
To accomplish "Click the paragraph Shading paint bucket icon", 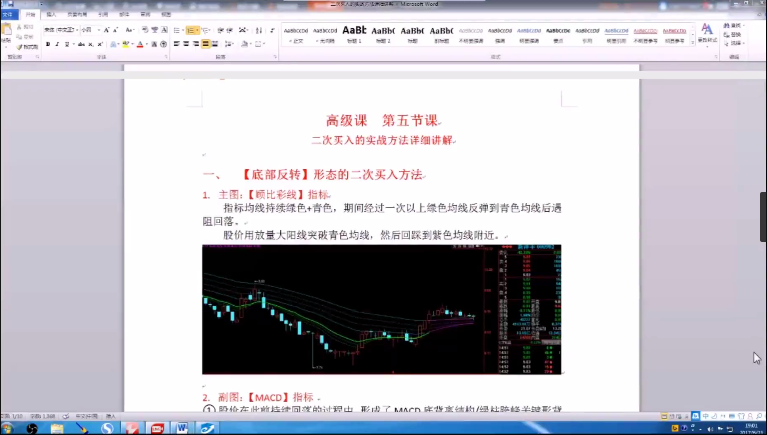I will click(244, 44).
